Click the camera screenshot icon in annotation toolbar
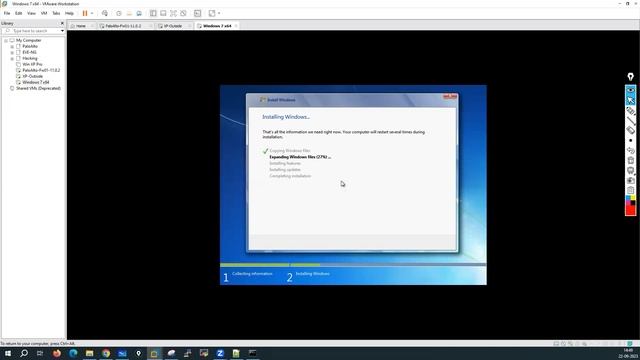 coord(631,180)
